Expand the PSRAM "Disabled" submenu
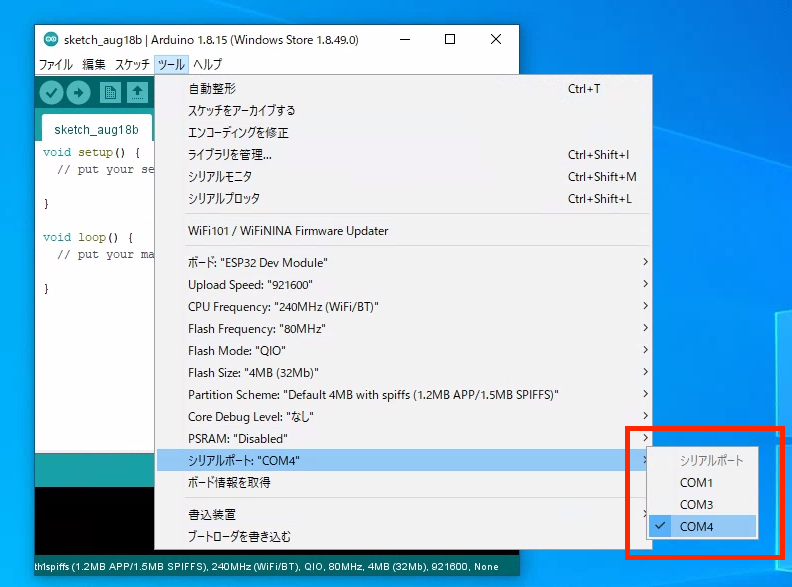Screen dimensions: 792x587 pyautogui.click(x=403, y=438)
